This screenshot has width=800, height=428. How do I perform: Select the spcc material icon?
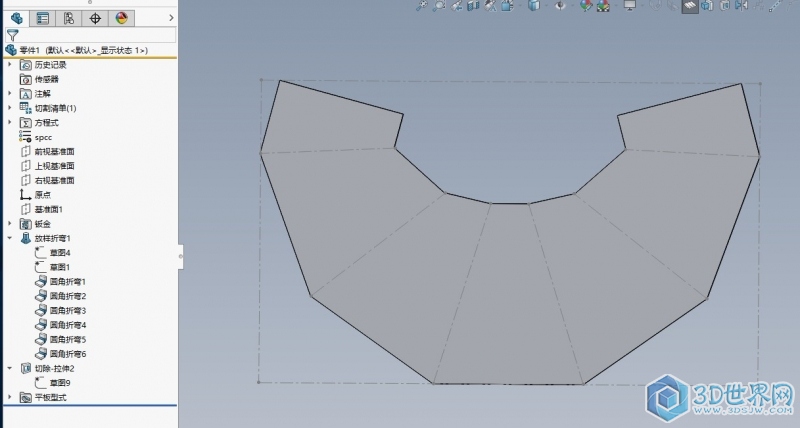26,136
